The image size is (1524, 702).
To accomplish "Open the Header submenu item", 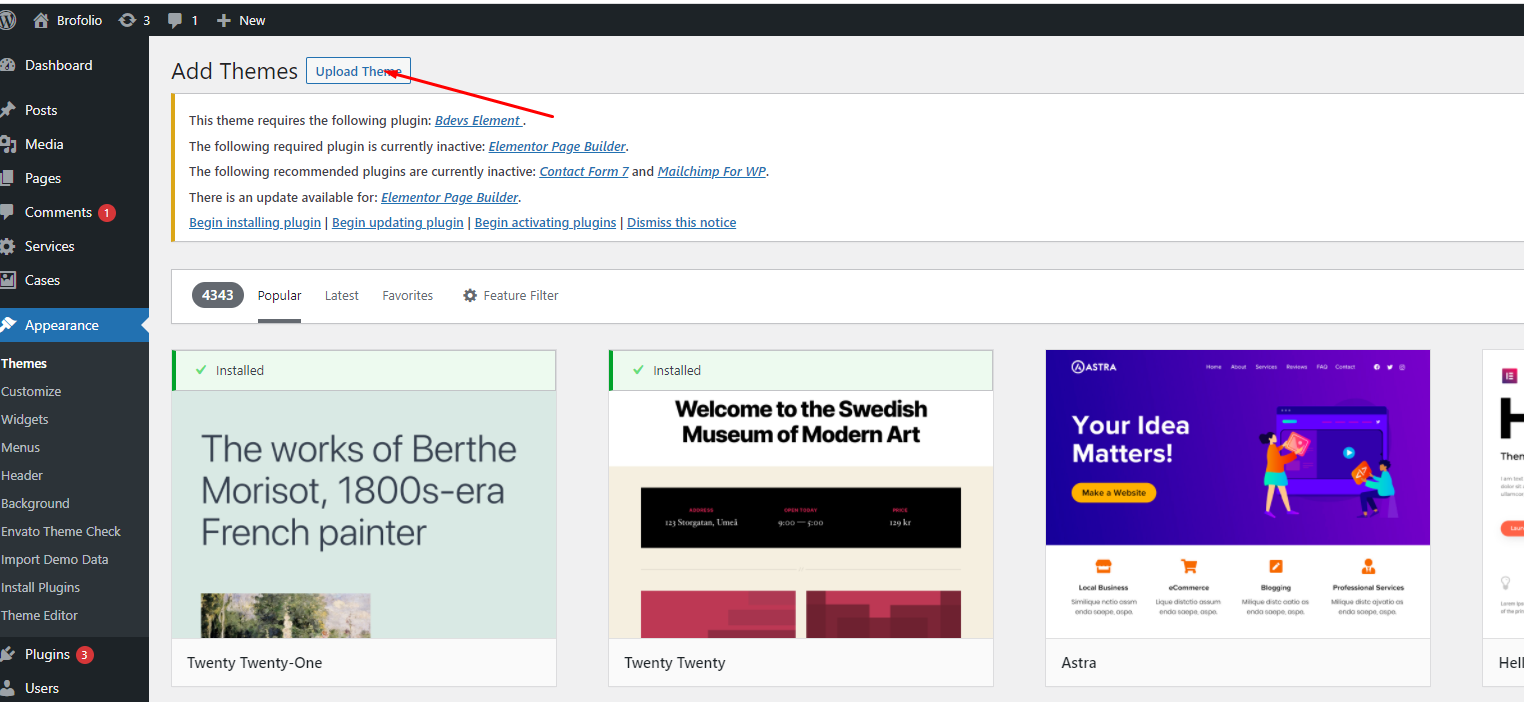I will pyautogui.click(x=22, y=475).
